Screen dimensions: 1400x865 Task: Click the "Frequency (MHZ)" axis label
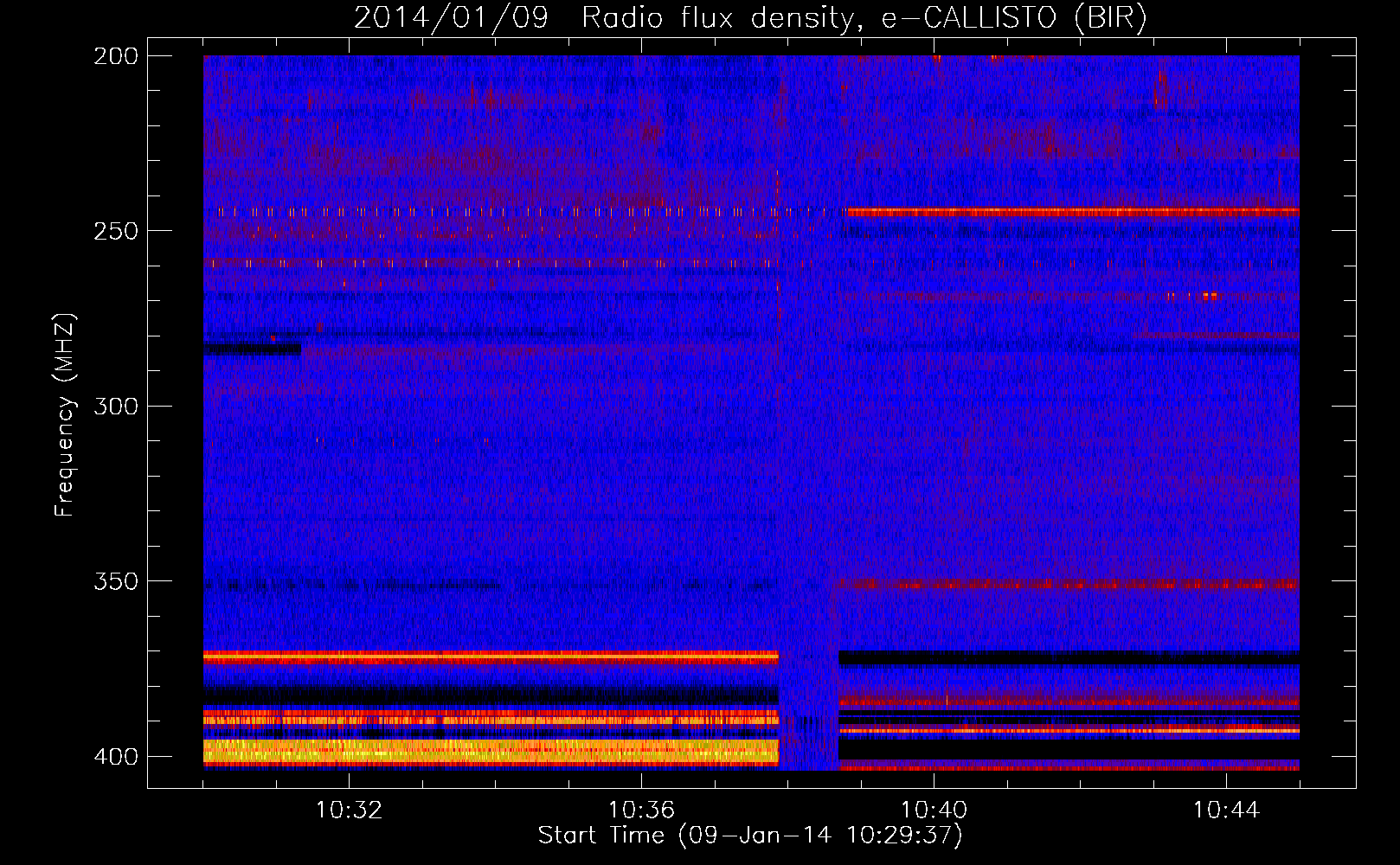65,414
